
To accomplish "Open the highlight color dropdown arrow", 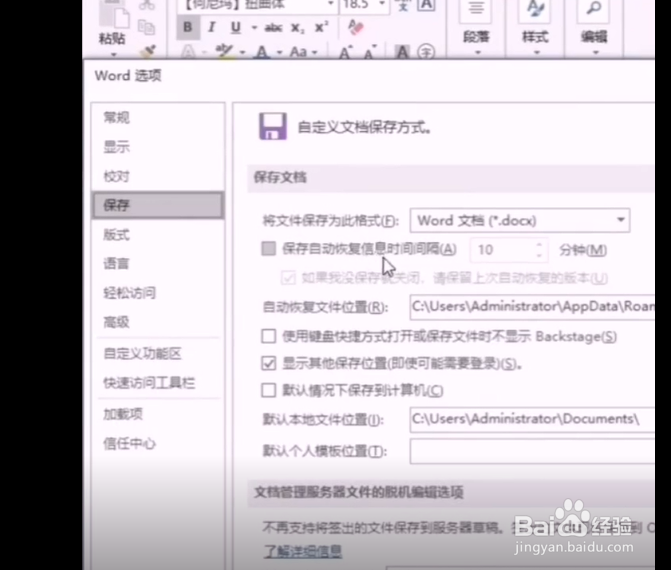I will coord(242,53).
